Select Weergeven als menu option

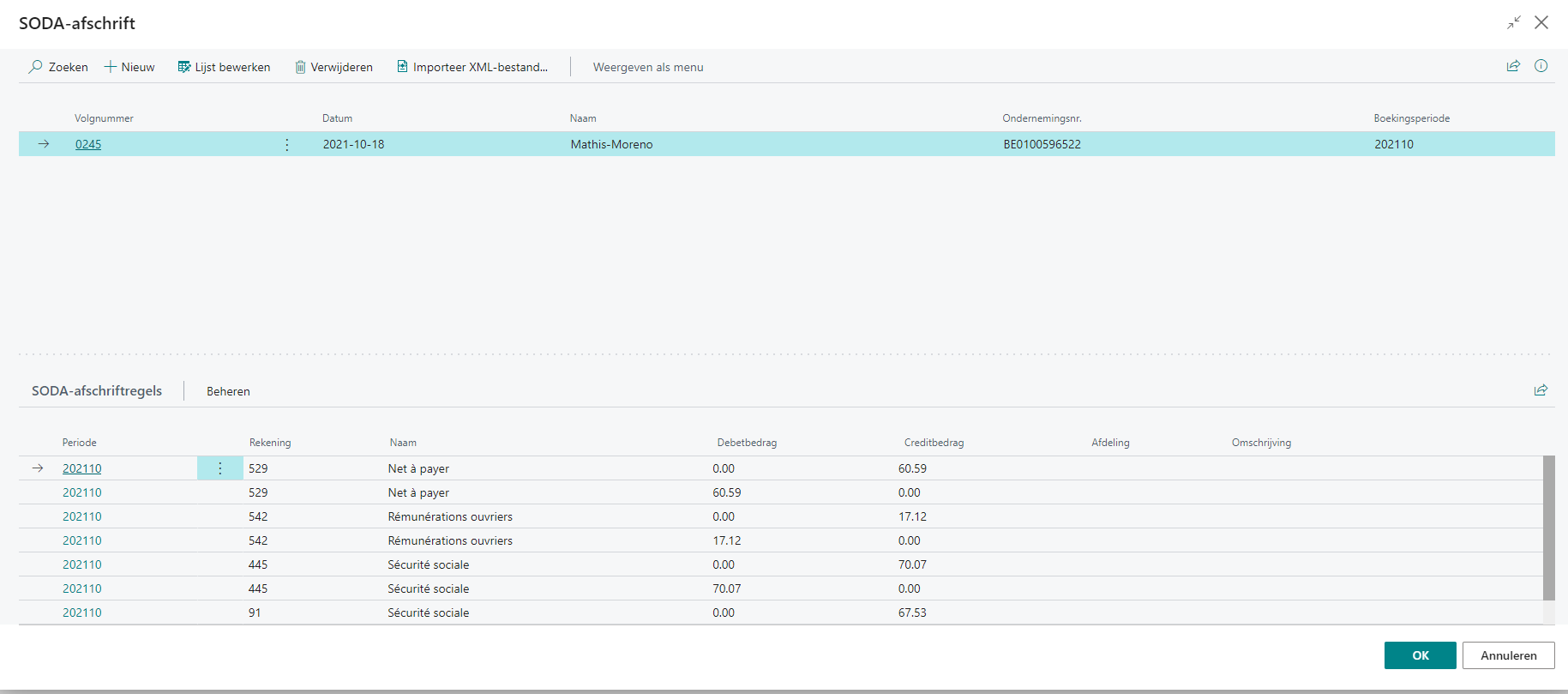pyautogui.click(x=648, y=67)
